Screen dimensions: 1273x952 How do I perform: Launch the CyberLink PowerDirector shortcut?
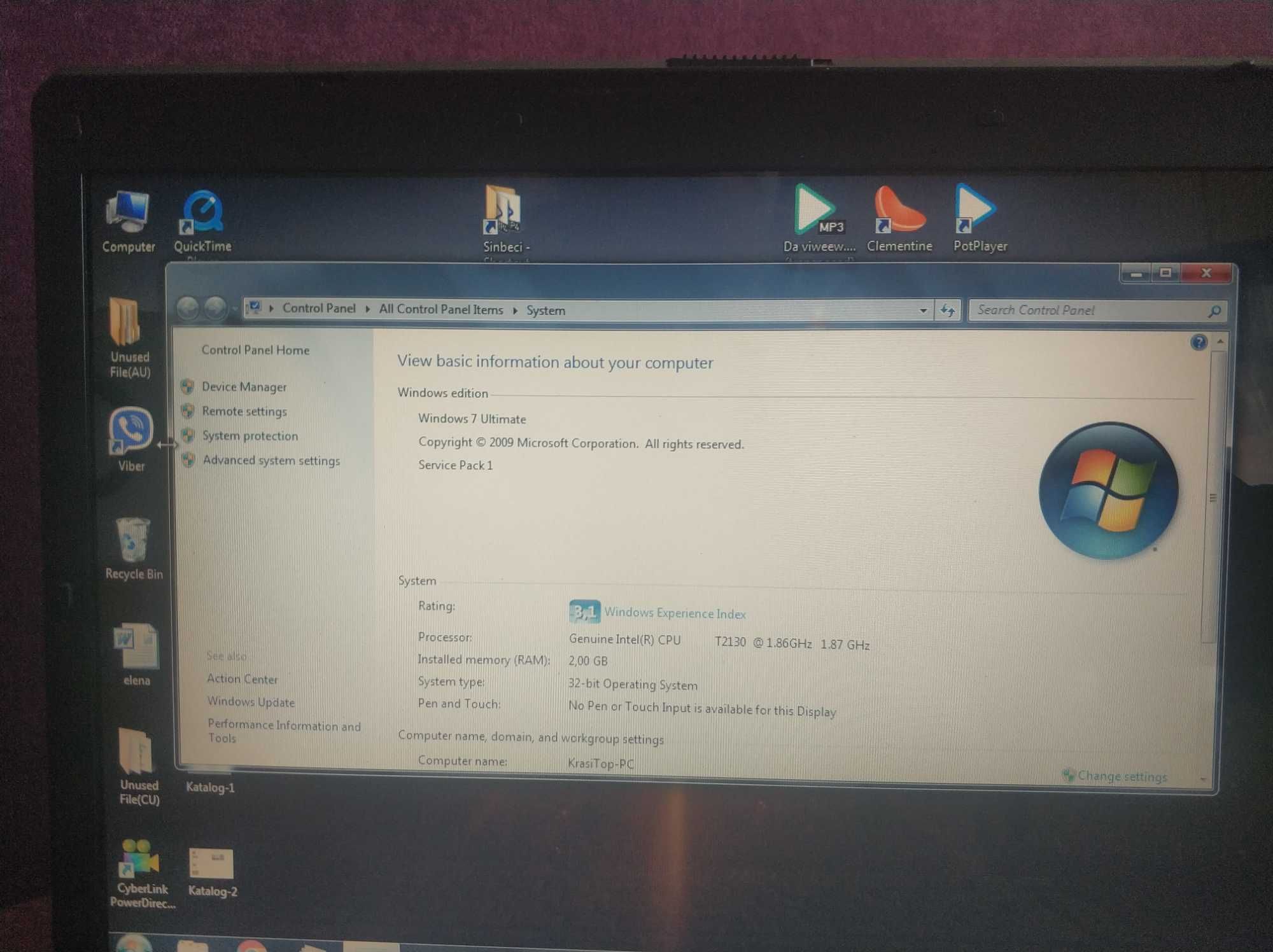141,873
